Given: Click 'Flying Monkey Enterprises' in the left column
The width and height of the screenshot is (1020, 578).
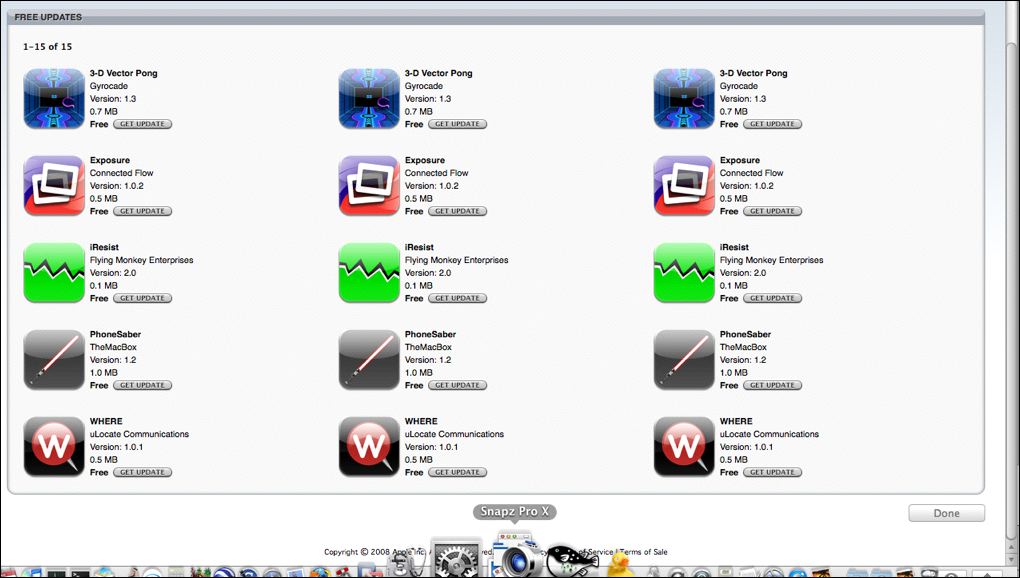Looking at the screenshot, I should tap(142, 260).
